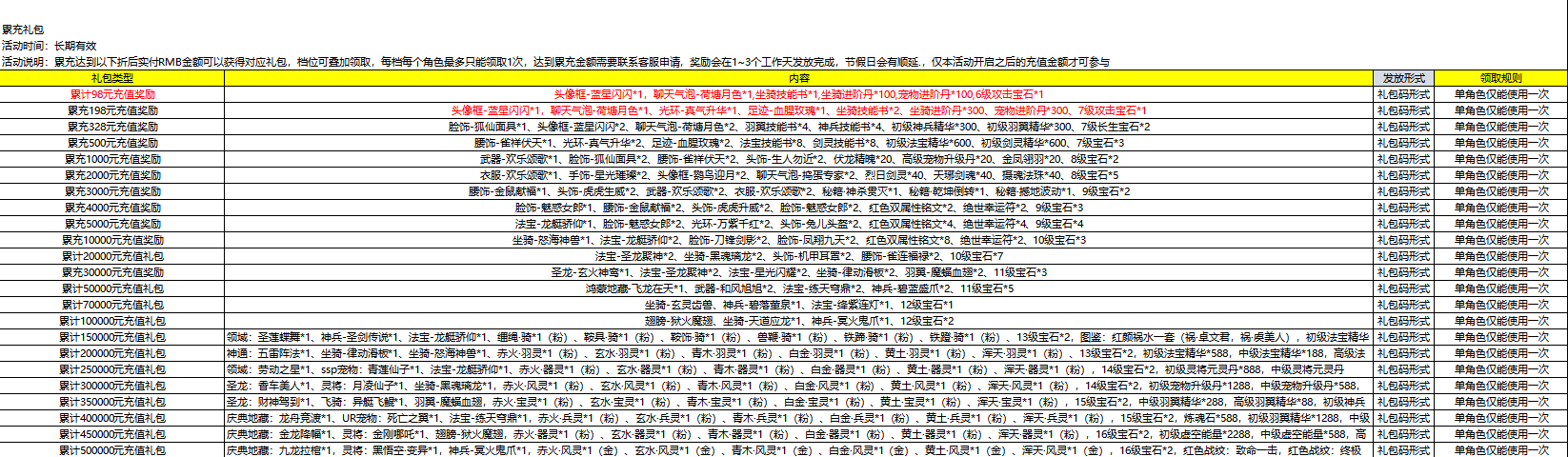Click the 累充5000元充值奖励 cell

[112, 224]
